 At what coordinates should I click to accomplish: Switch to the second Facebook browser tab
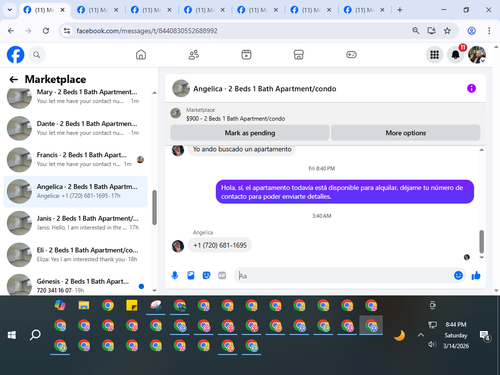pyautogui.click(x=98, y=10)
